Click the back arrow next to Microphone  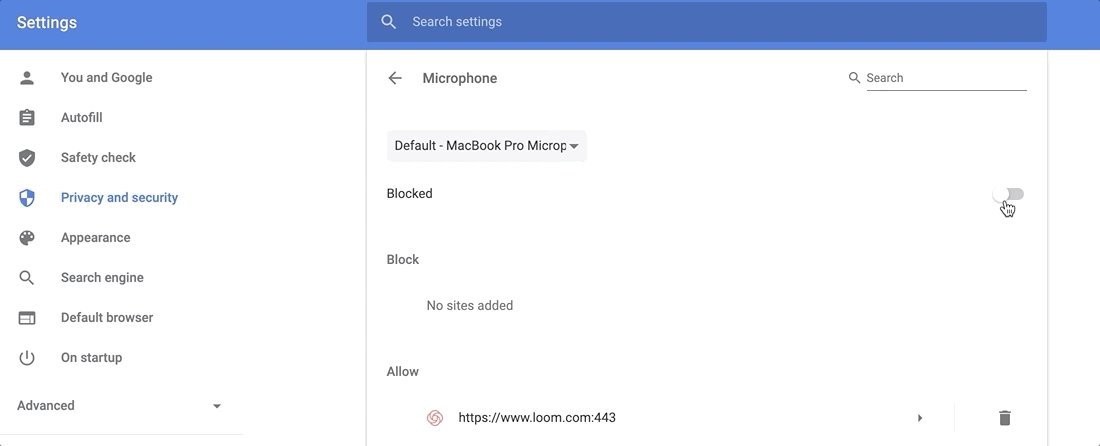[x=395, y=78]
